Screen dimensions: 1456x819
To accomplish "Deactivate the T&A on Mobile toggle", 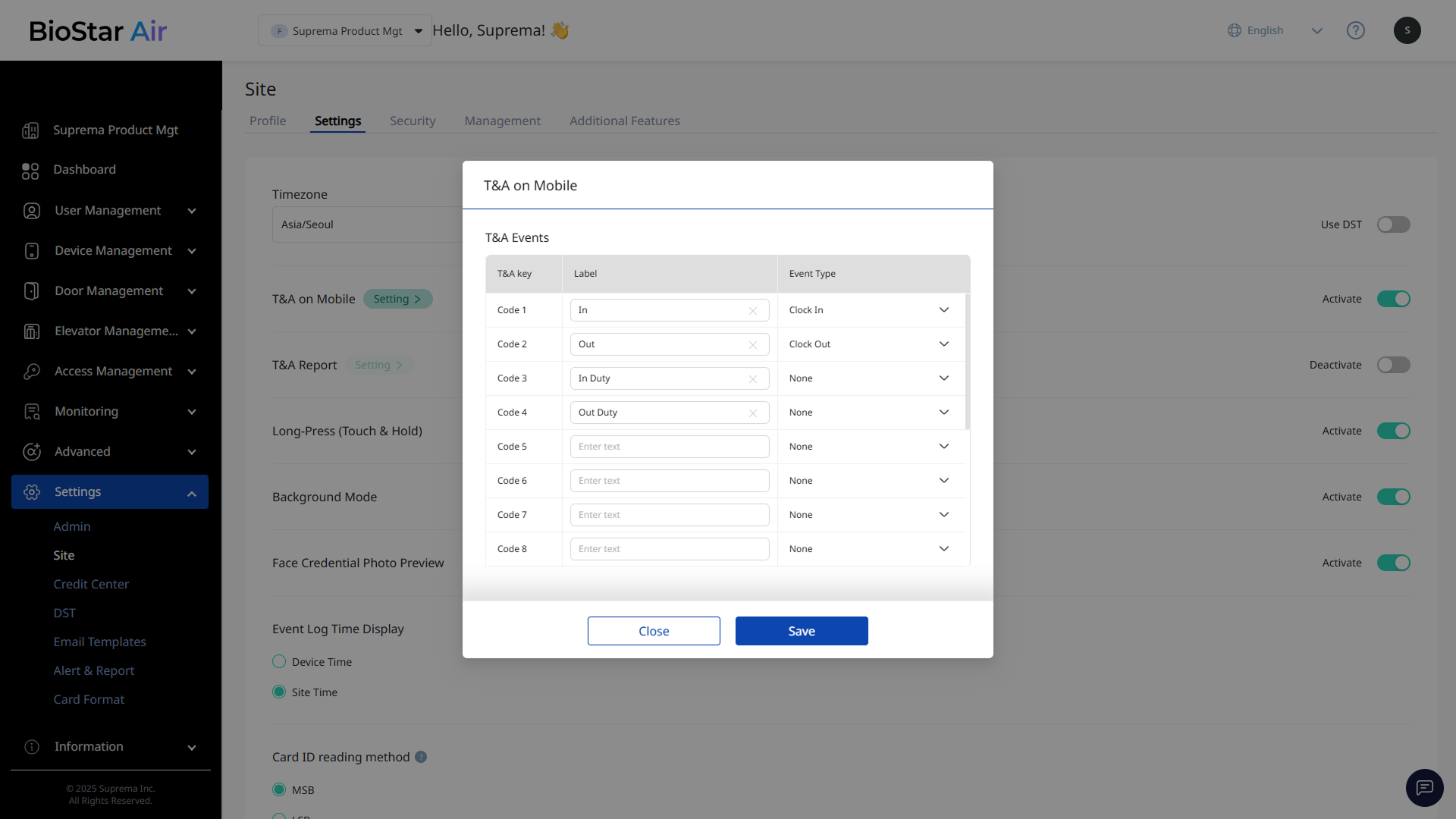I will (1393, 299).
